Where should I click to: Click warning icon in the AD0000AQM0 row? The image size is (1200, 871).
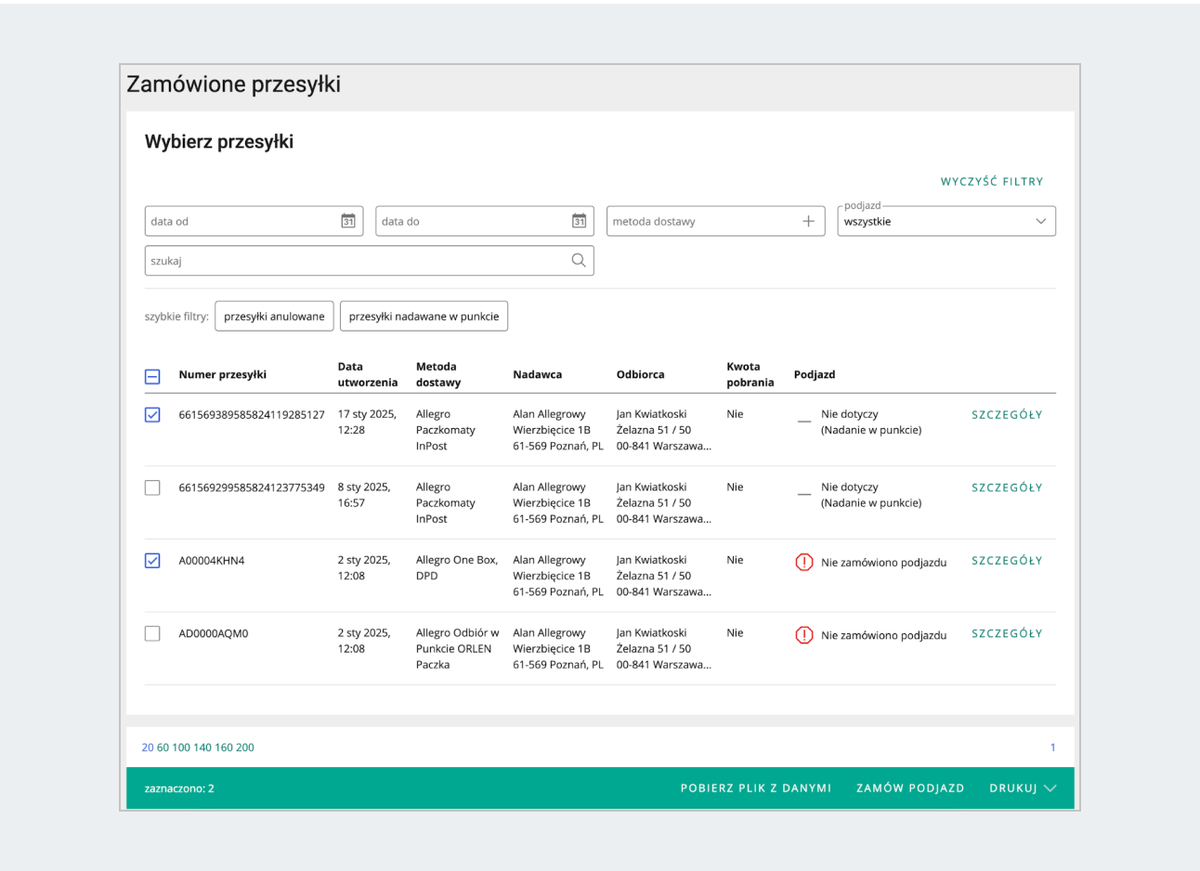804,635
